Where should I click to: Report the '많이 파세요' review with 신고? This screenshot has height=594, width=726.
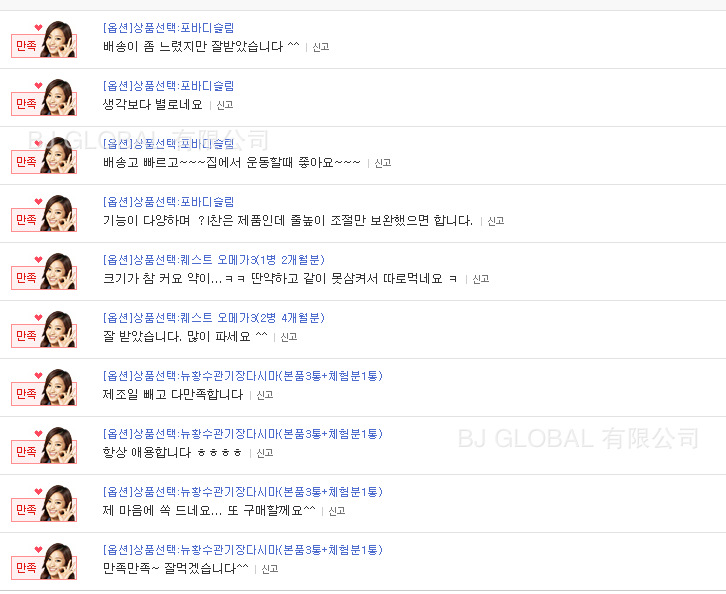288,337
